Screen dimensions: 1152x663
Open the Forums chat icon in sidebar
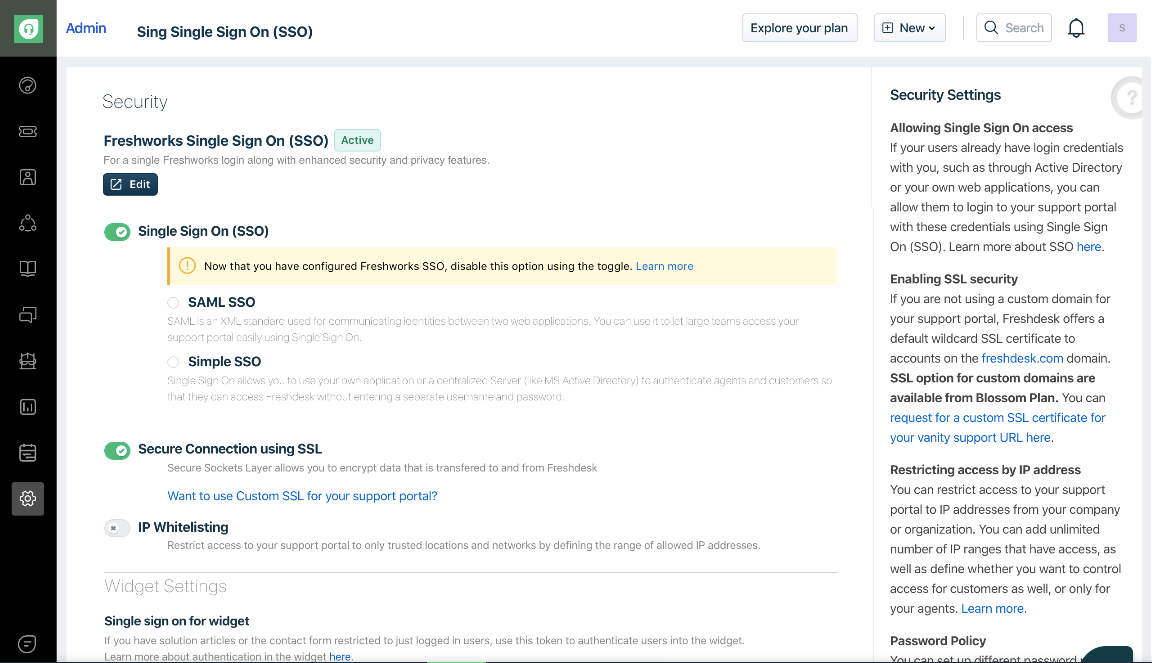[28, 315]
